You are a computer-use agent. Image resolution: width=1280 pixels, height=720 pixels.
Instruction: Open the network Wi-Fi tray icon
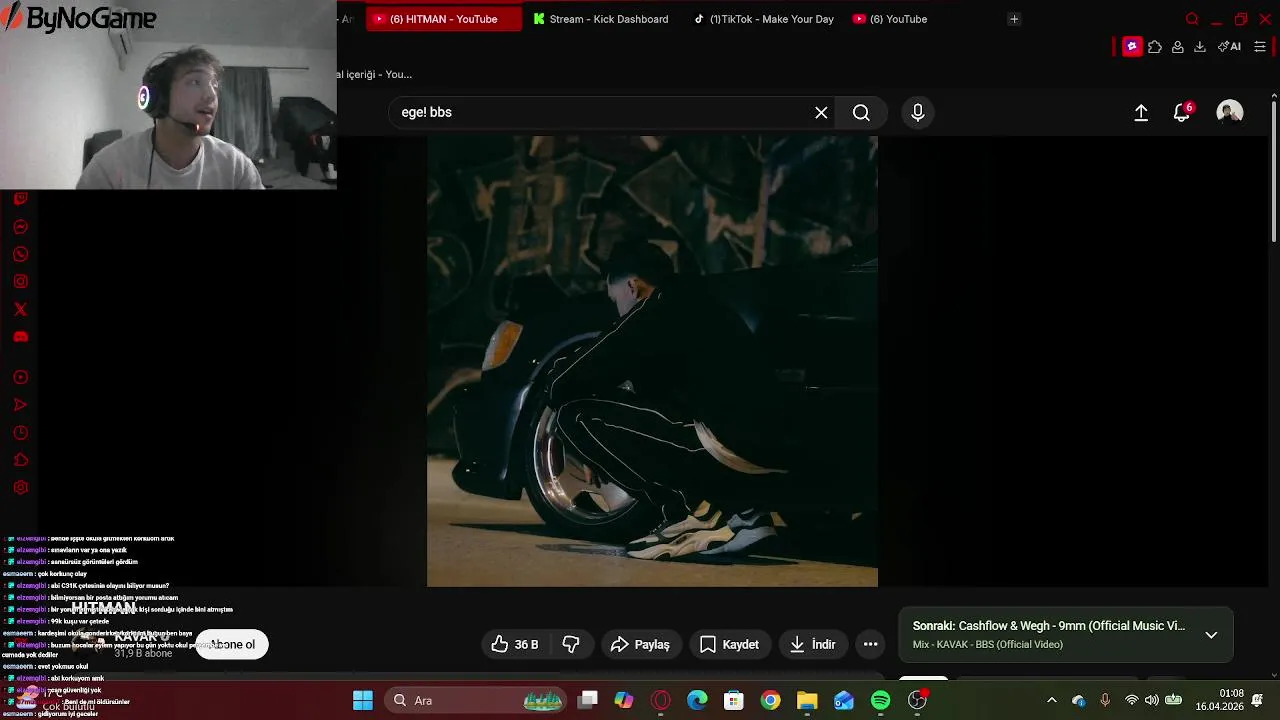coord(1131,700)
